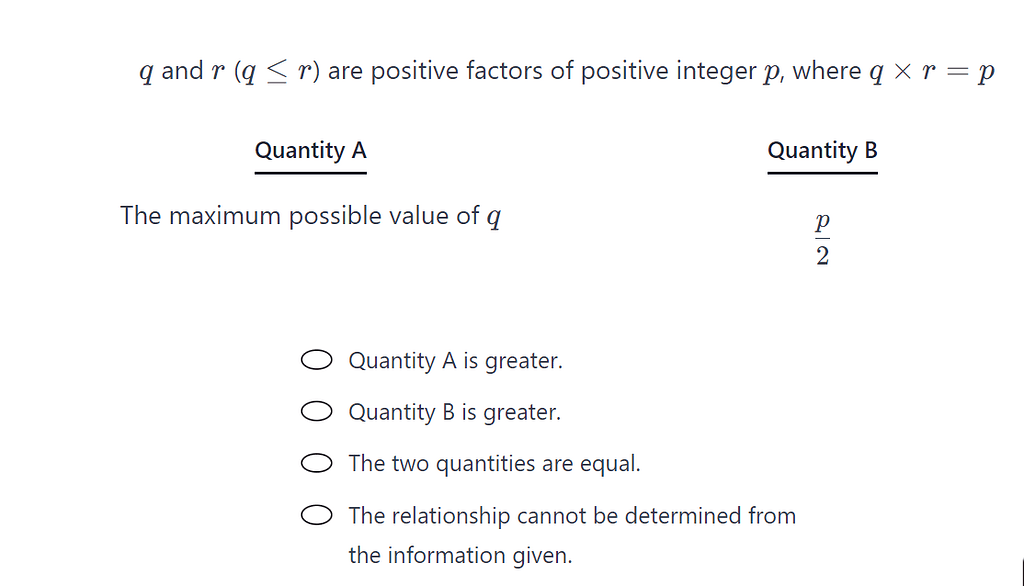
Task: Click the text 'Quantity A is greater'
Action: 455,360
